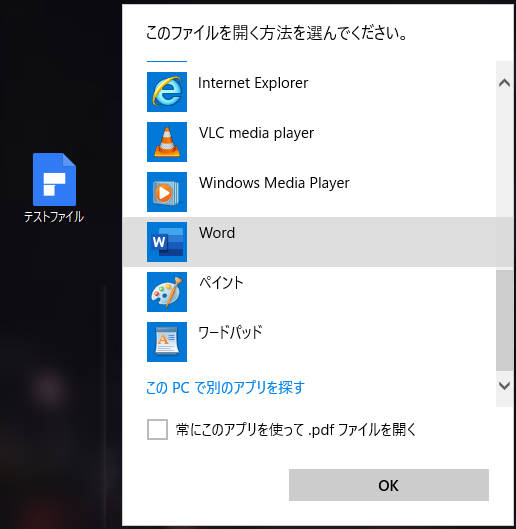The height and width of the screenshot is (529, 516).
Task: Choose the ペイント palette icon
Action: 167,292
